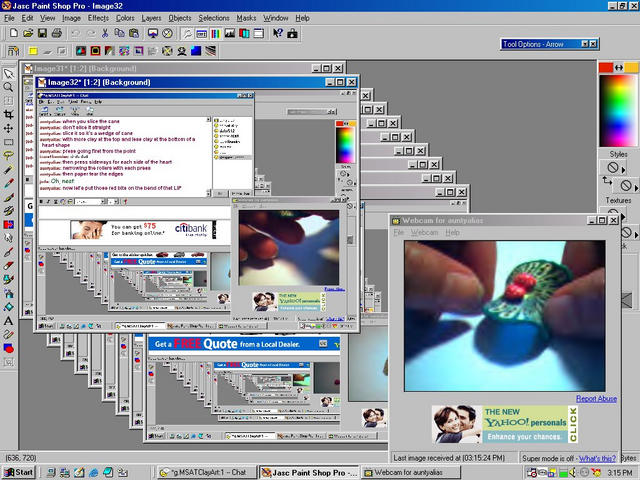Open the Colors menu

(x=125, y=18)
